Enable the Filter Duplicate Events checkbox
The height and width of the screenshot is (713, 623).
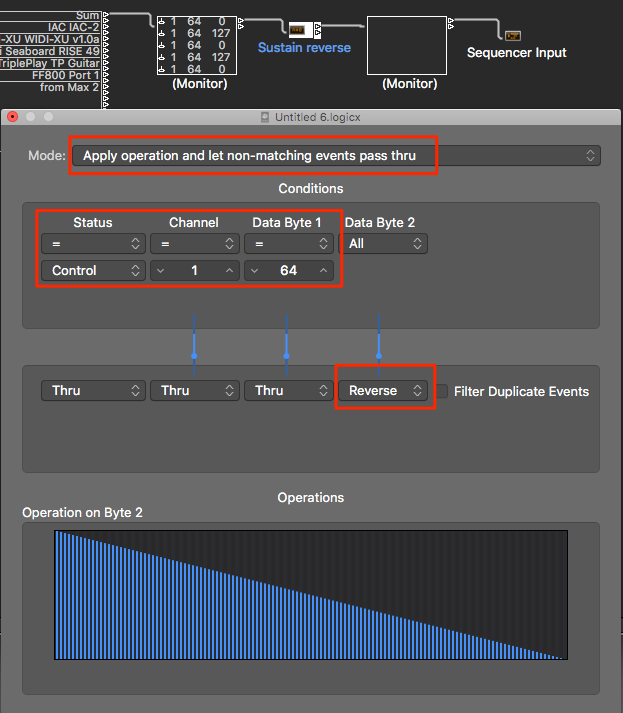tap(442, 391)
